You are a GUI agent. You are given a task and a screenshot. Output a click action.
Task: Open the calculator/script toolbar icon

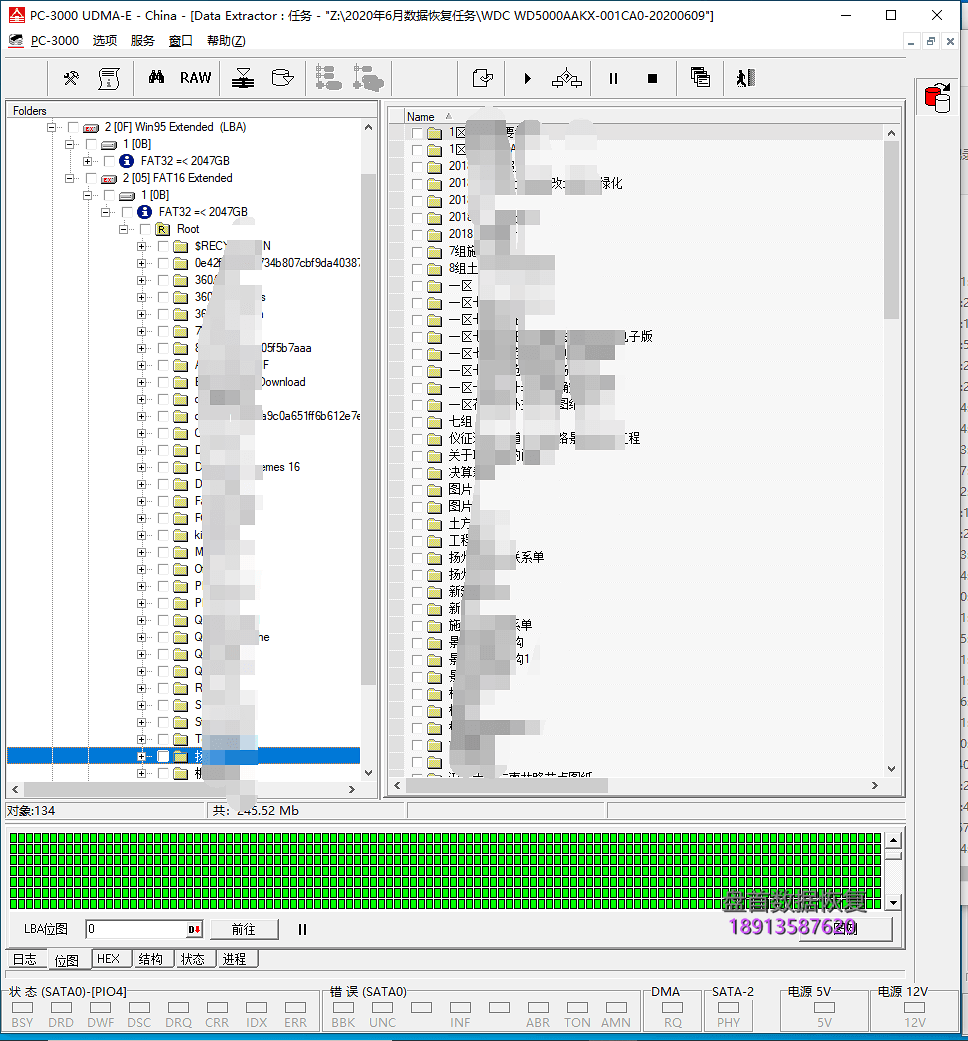click(x=109, y=78)
